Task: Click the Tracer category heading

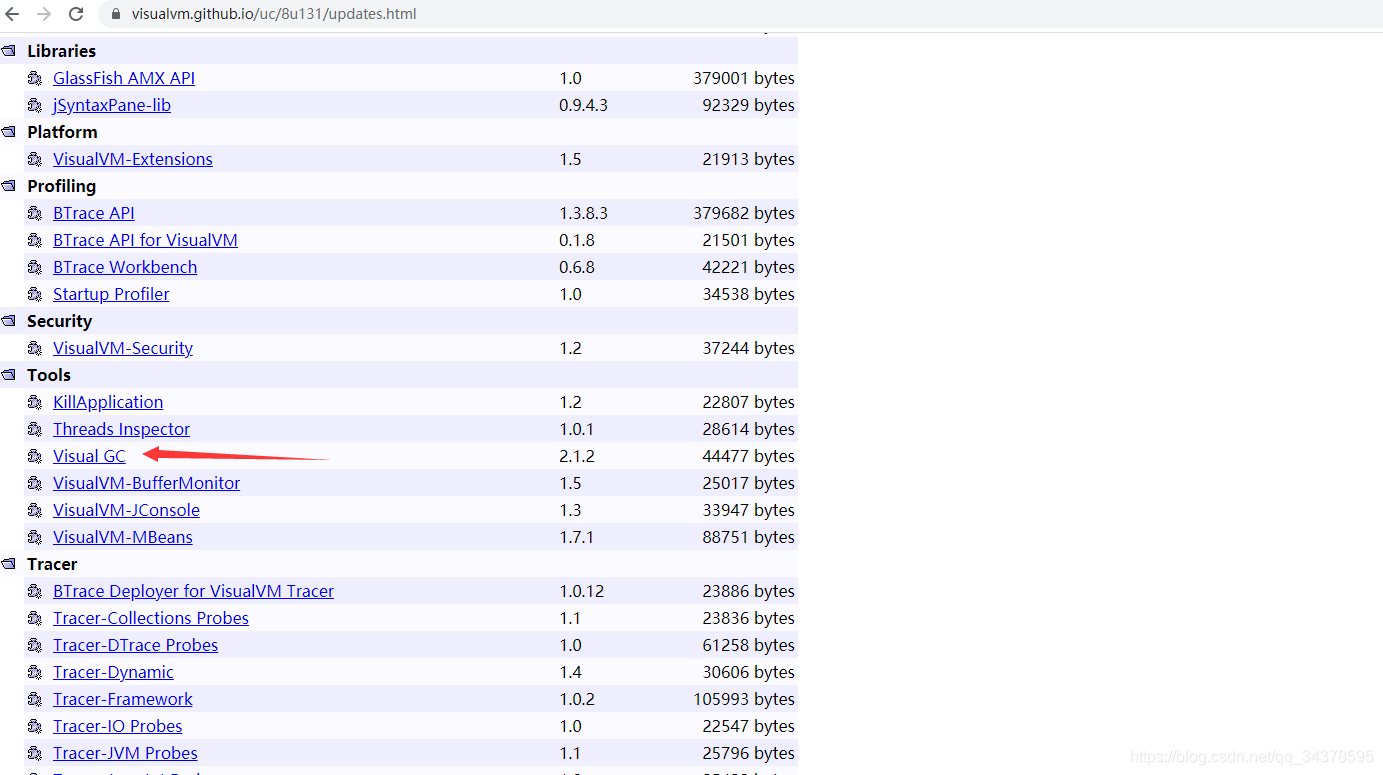Action: tap(52, 564)
